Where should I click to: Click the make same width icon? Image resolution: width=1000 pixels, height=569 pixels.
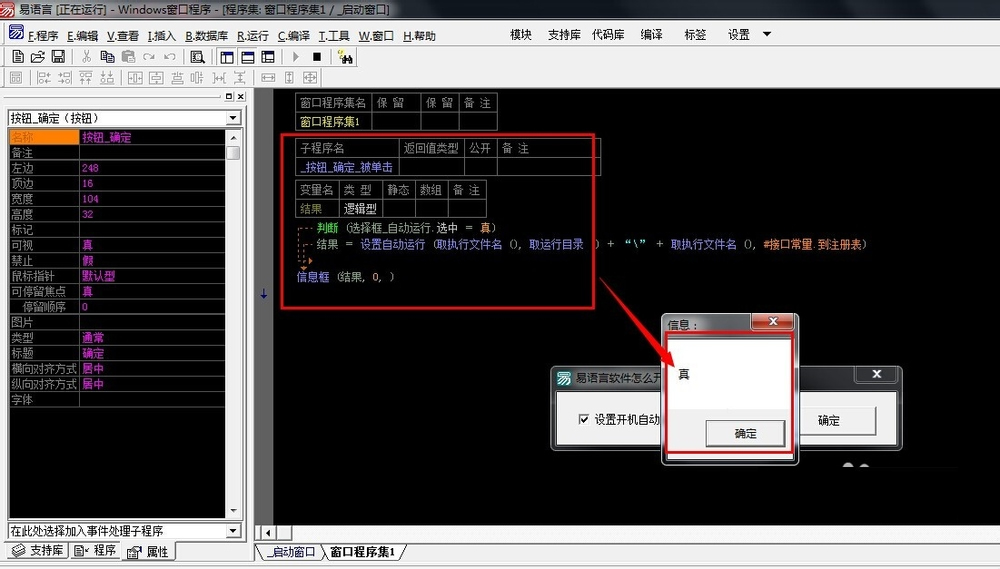click(x=268, y=78)
